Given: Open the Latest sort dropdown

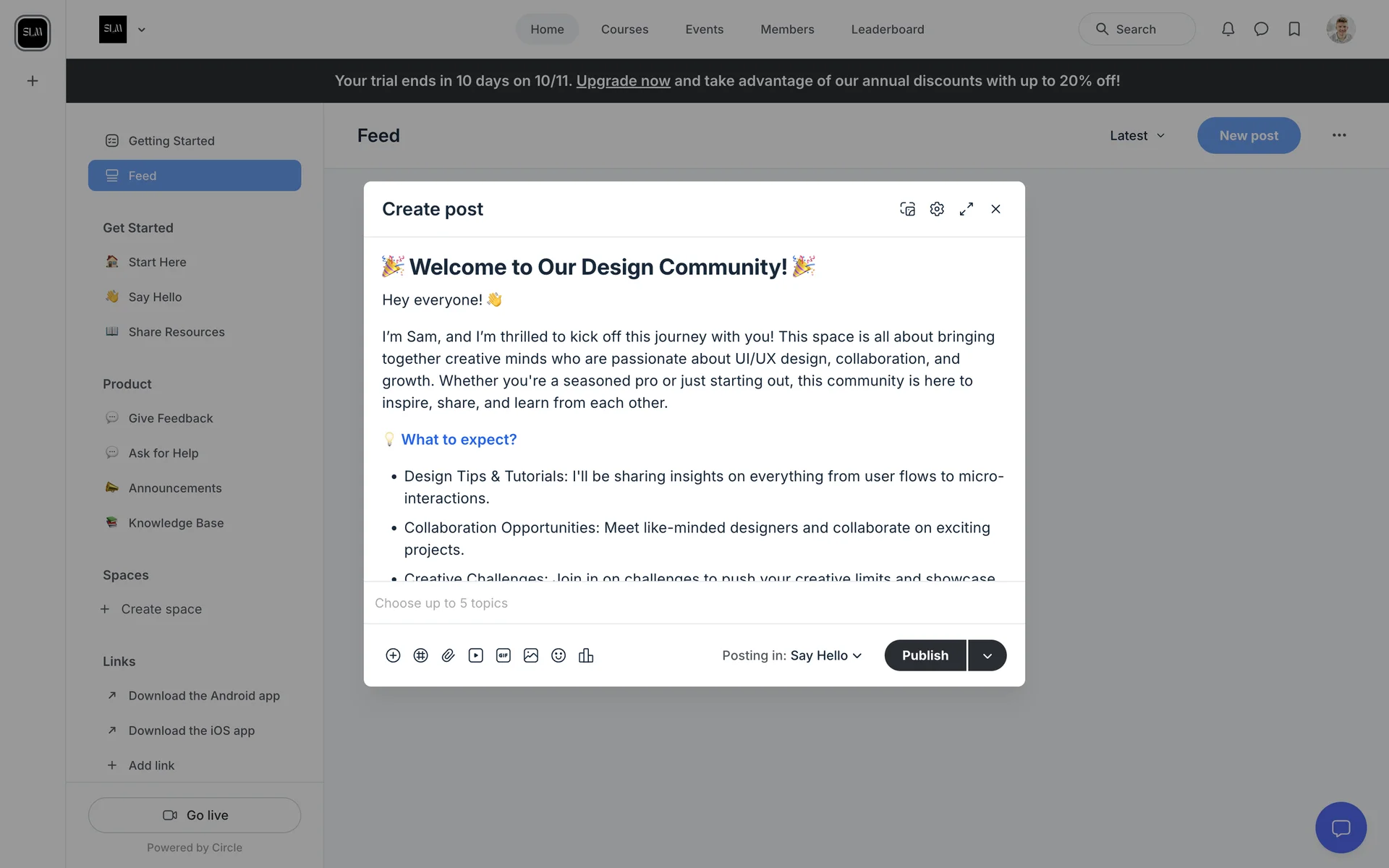Looking at the screenshot, I should [x=1137, y=135].
